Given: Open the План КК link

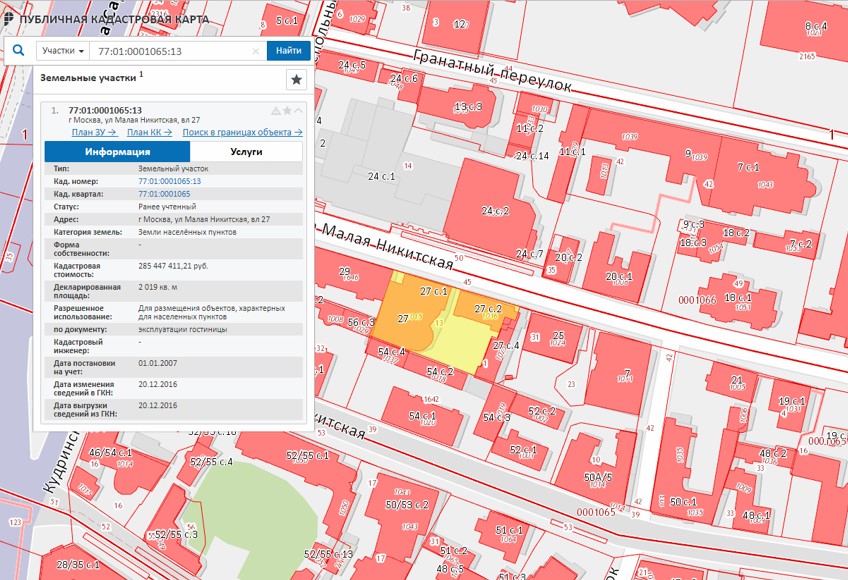Looking at the screenshot, I should (x=149, y=132).
